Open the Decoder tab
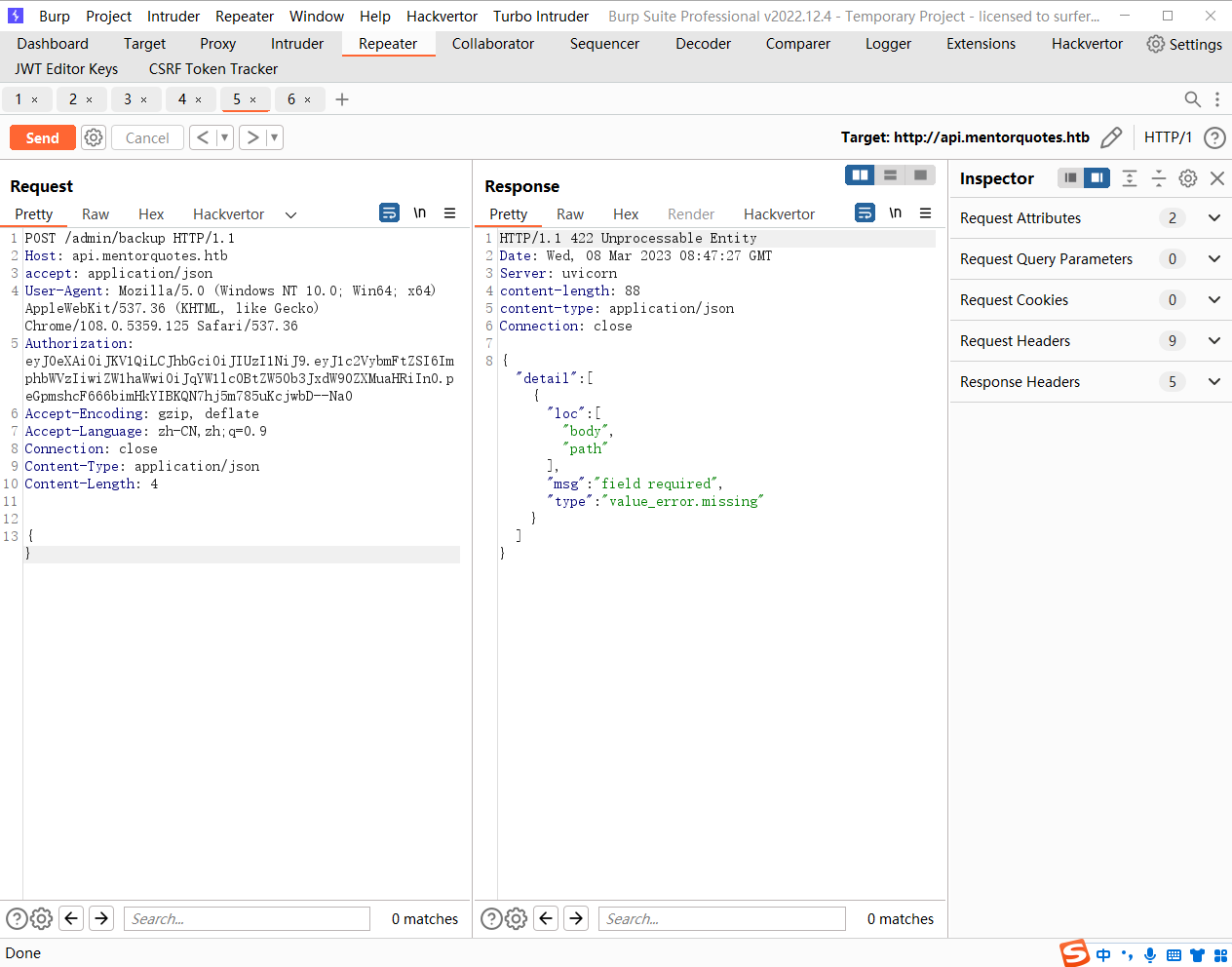This screenshot has width=1232, height=967. pyautogui.click(x=703, y=44)
